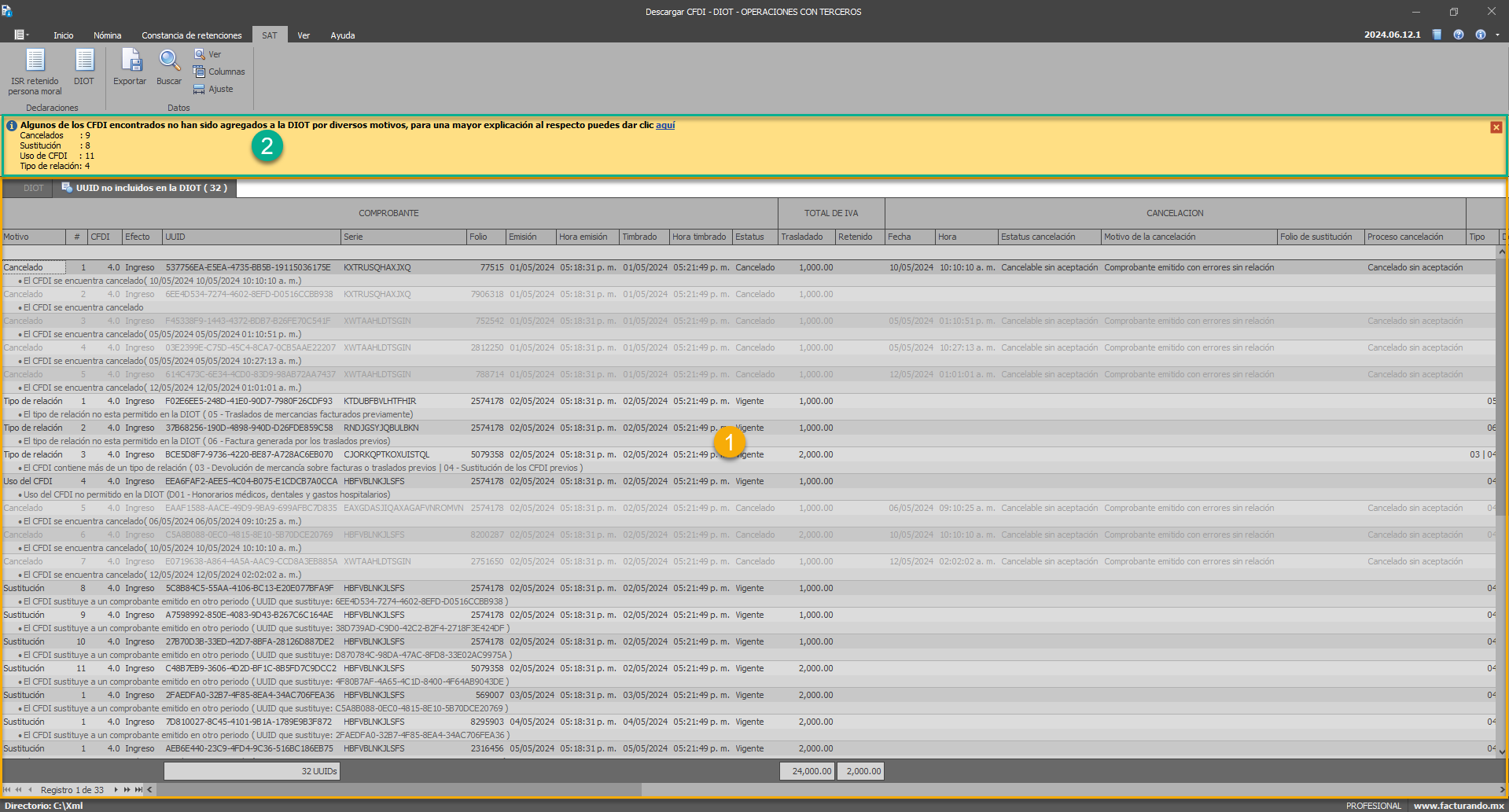Export data with the Exportar icon
Screen dimensions: 1509x812
pos(130,67)
